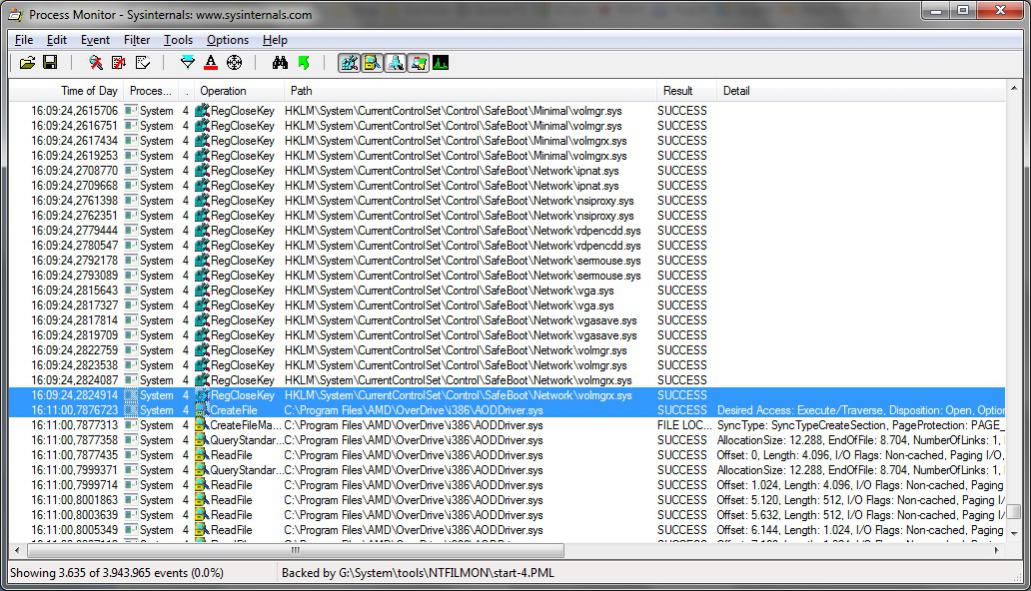The image size is (1031, 591).
Task: Click the vertical scrollbar thumb
Action: [x=1015, y=511]
